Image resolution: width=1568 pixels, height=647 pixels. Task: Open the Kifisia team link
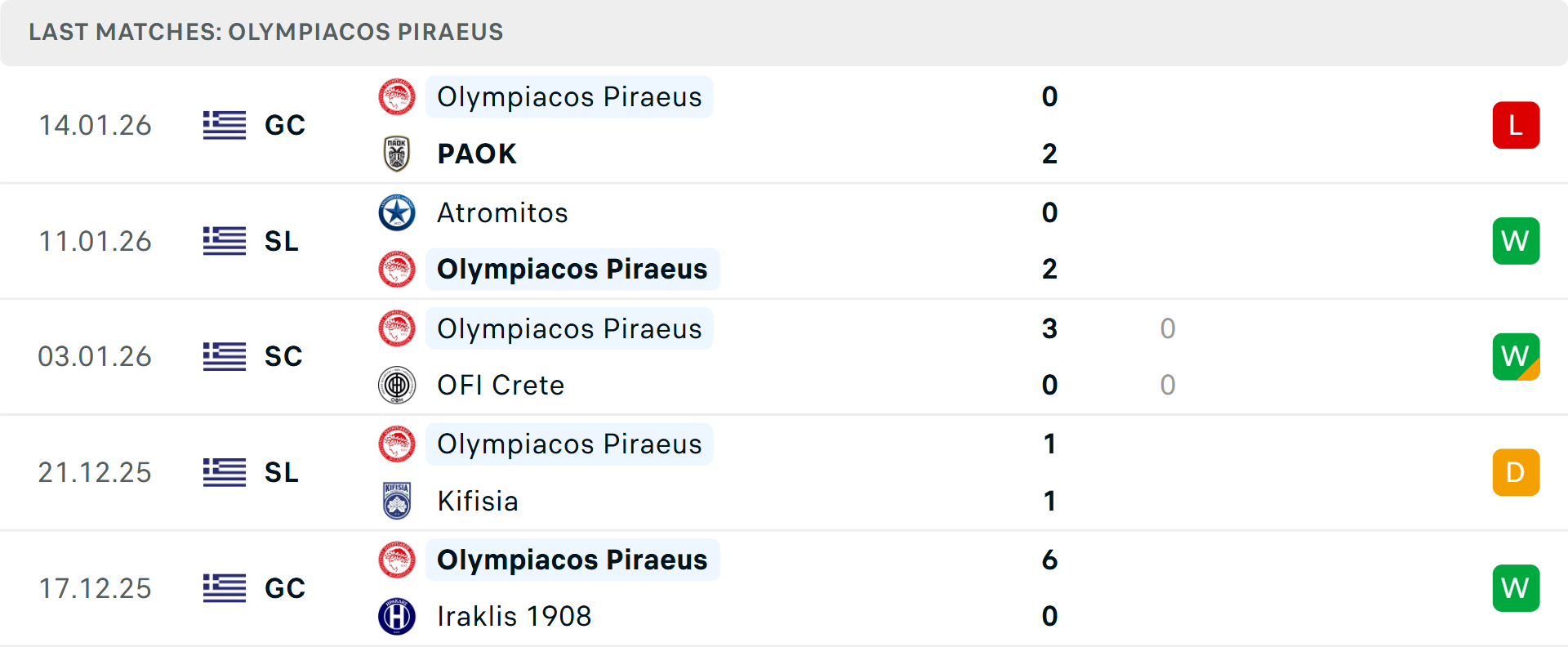pyautogui.click(x=478, y=501)
